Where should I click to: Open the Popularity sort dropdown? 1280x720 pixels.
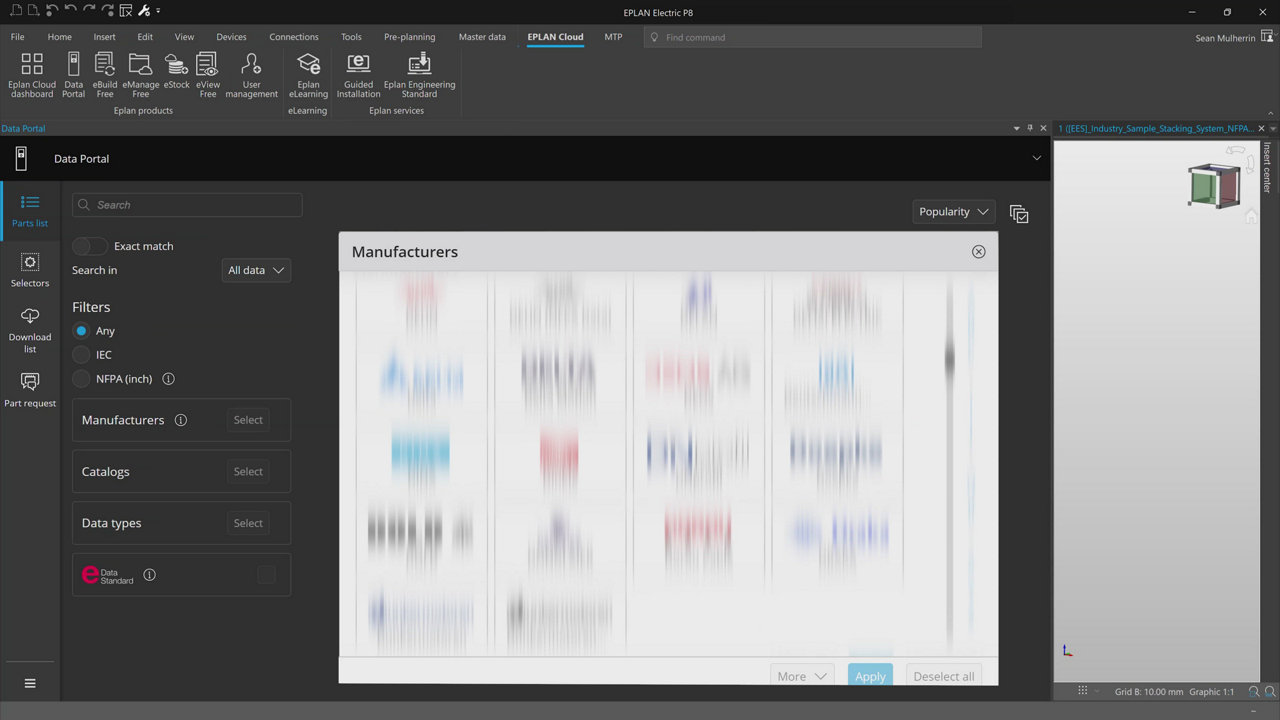coord(953,212)
